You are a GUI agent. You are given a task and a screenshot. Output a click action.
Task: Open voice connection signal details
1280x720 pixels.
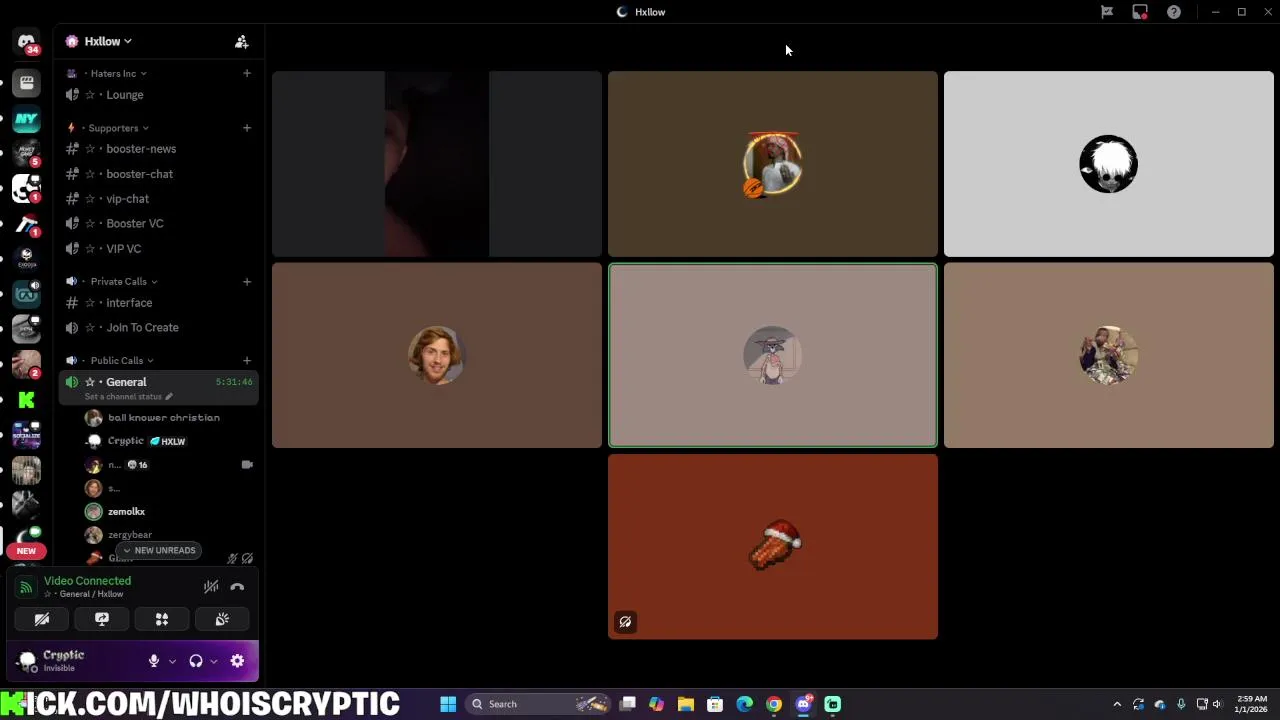(x=27, y=587)
